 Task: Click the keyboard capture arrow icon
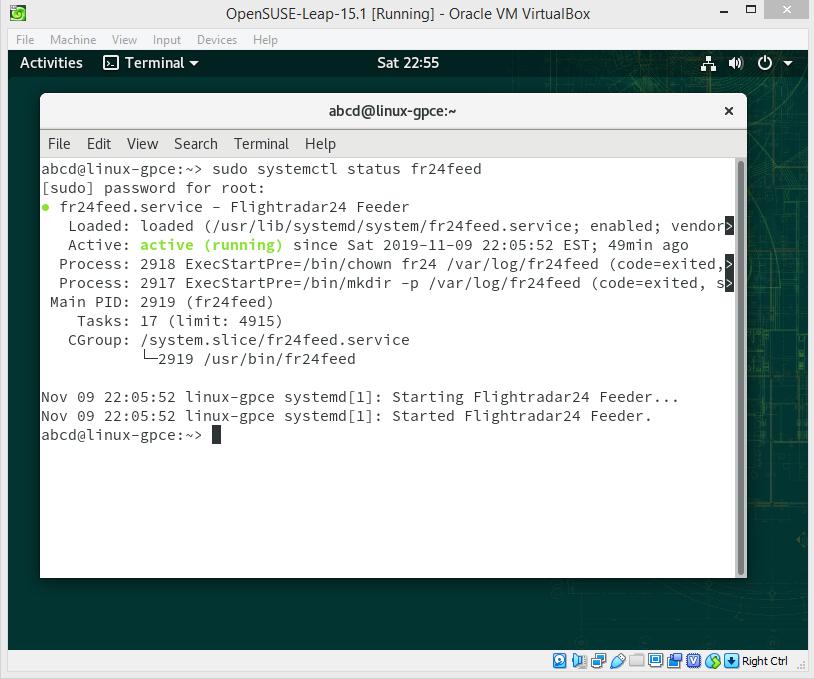(731, 660)
